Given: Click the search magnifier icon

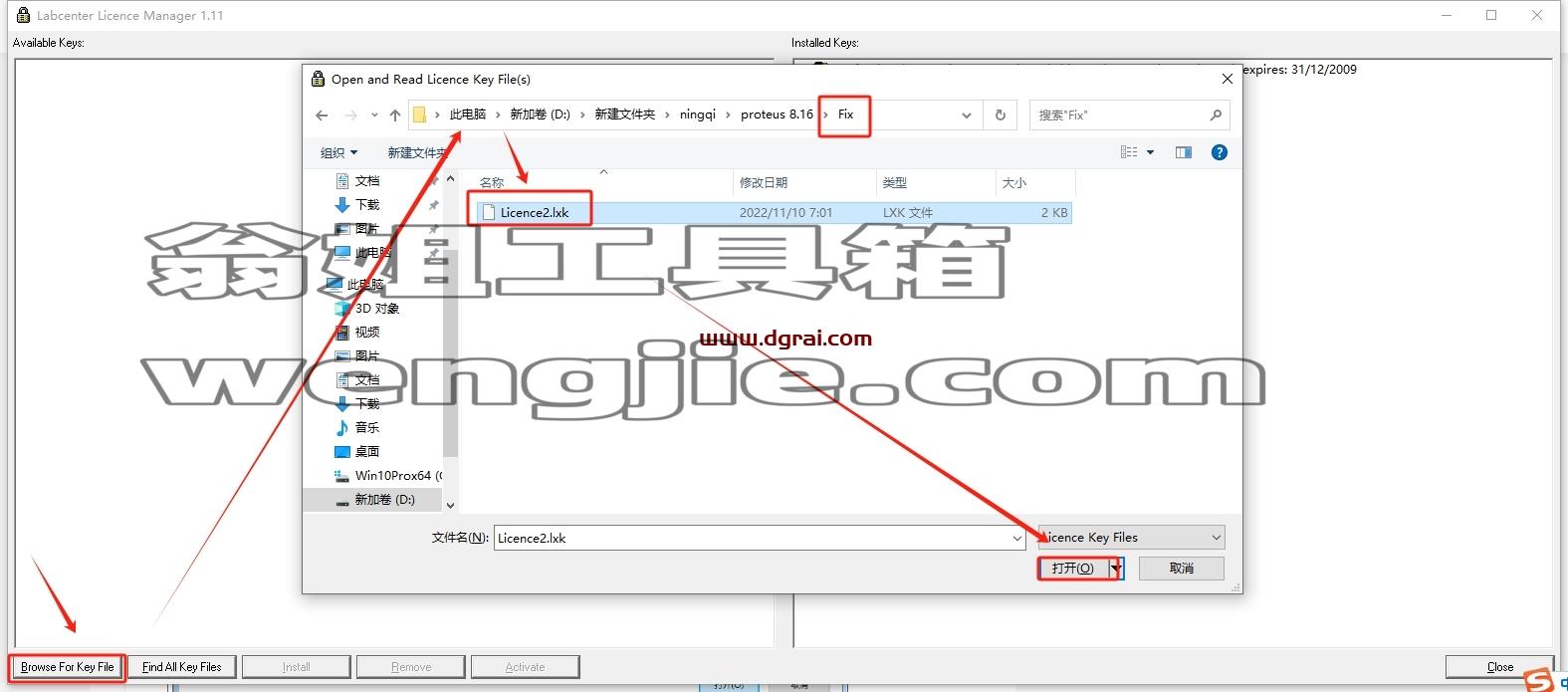Looking at the screenshot, I should pos(1216,115).
